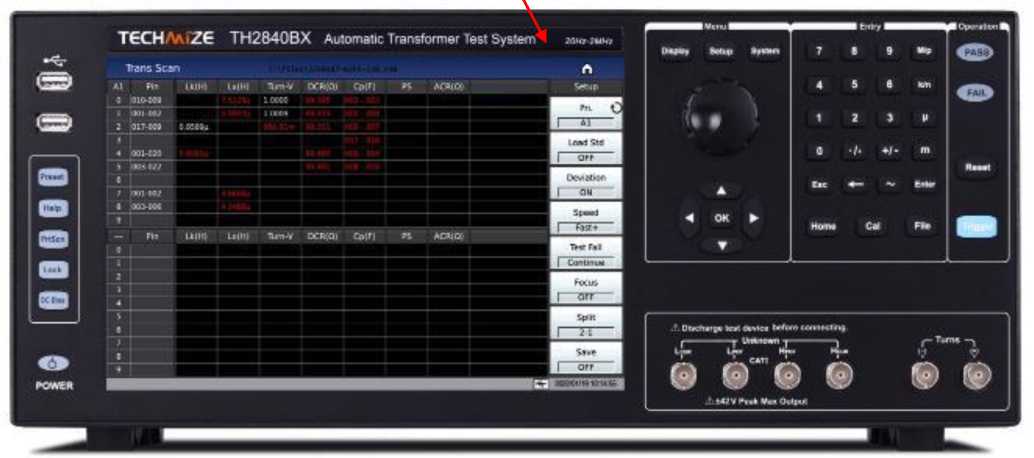Tap the M/p unit key
The width and height of the screenshot is (1034, 458).
point(924,51)
